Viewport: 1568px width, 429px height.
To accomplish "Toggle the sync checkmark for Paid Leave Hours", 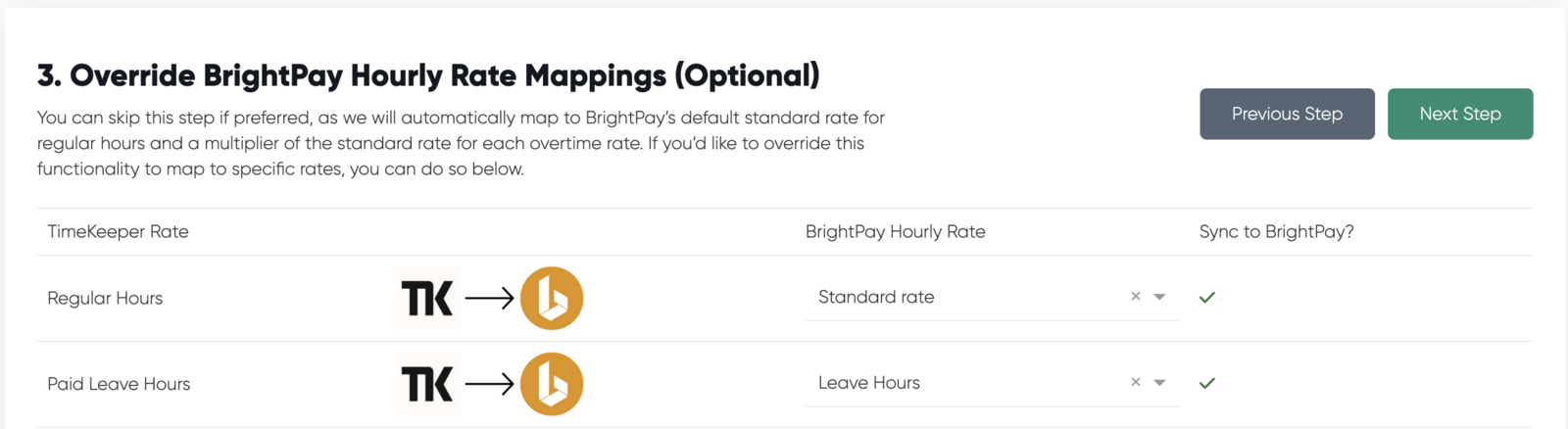I will [1207, 383].
